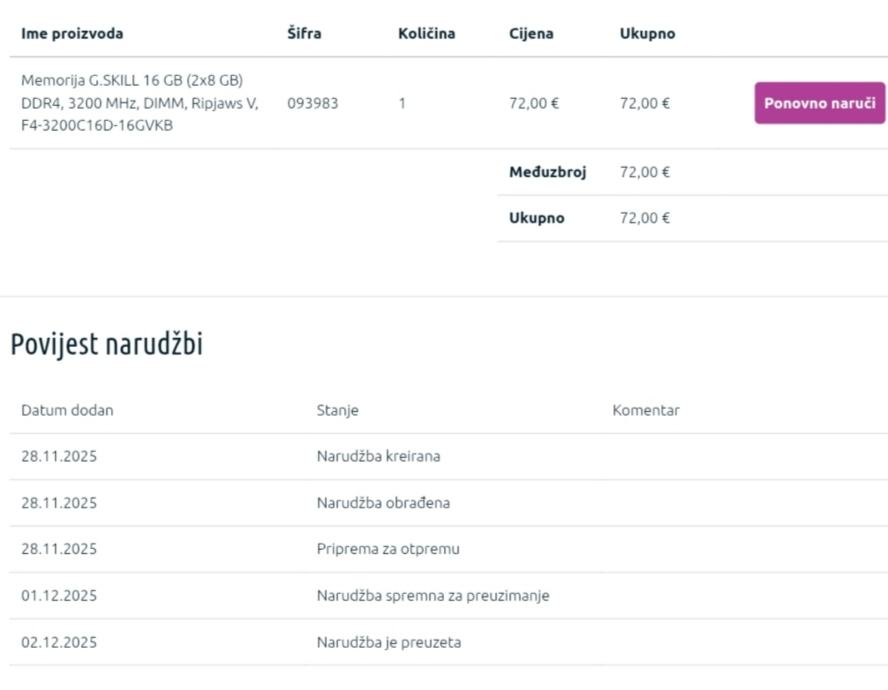Select the quantity value in the product row

402,103
